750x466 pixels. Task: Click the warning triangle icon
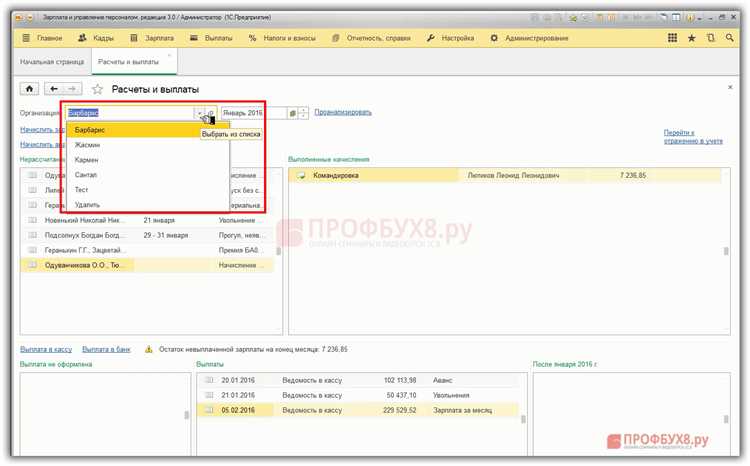(148, 349)
